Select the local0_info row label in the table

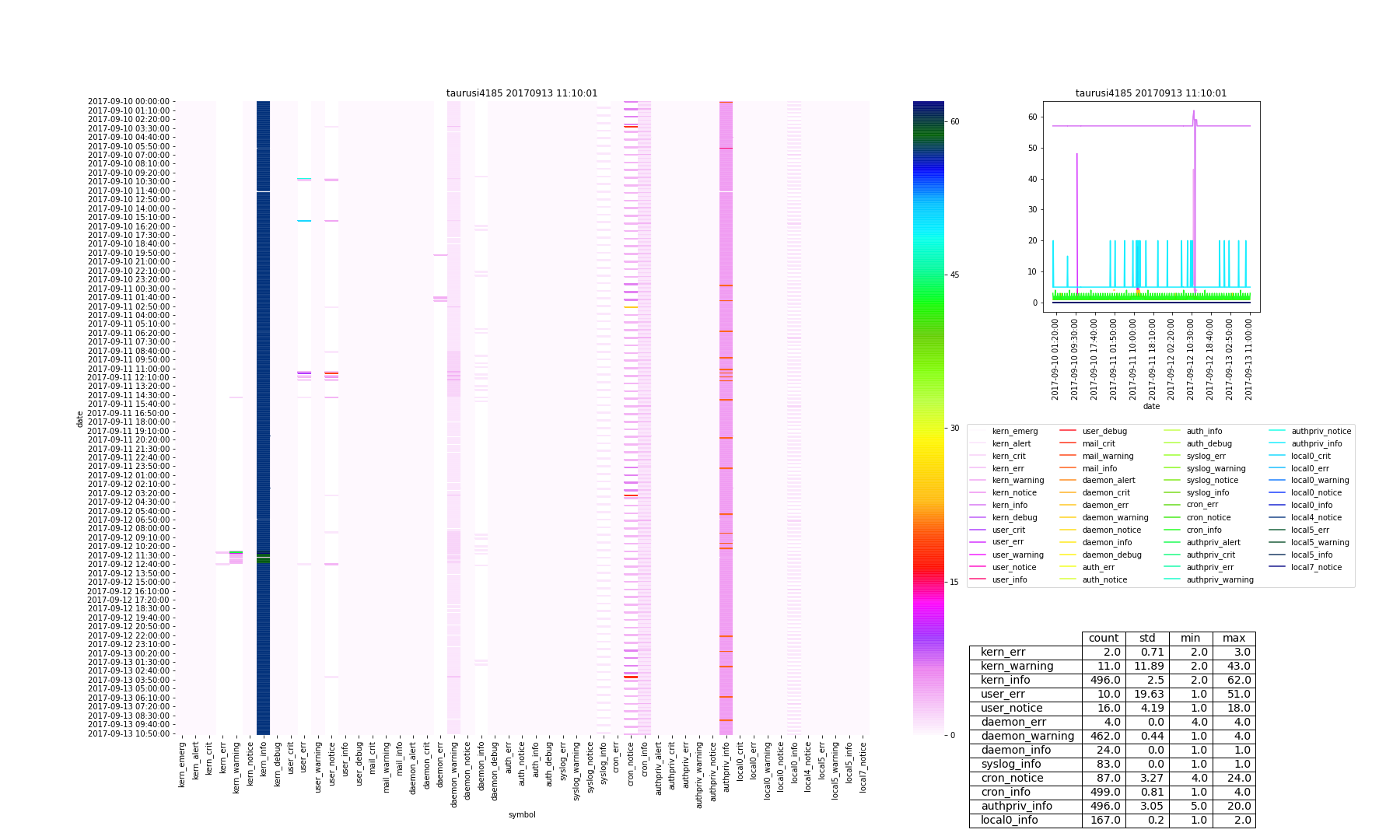[x=1009, y=821]
